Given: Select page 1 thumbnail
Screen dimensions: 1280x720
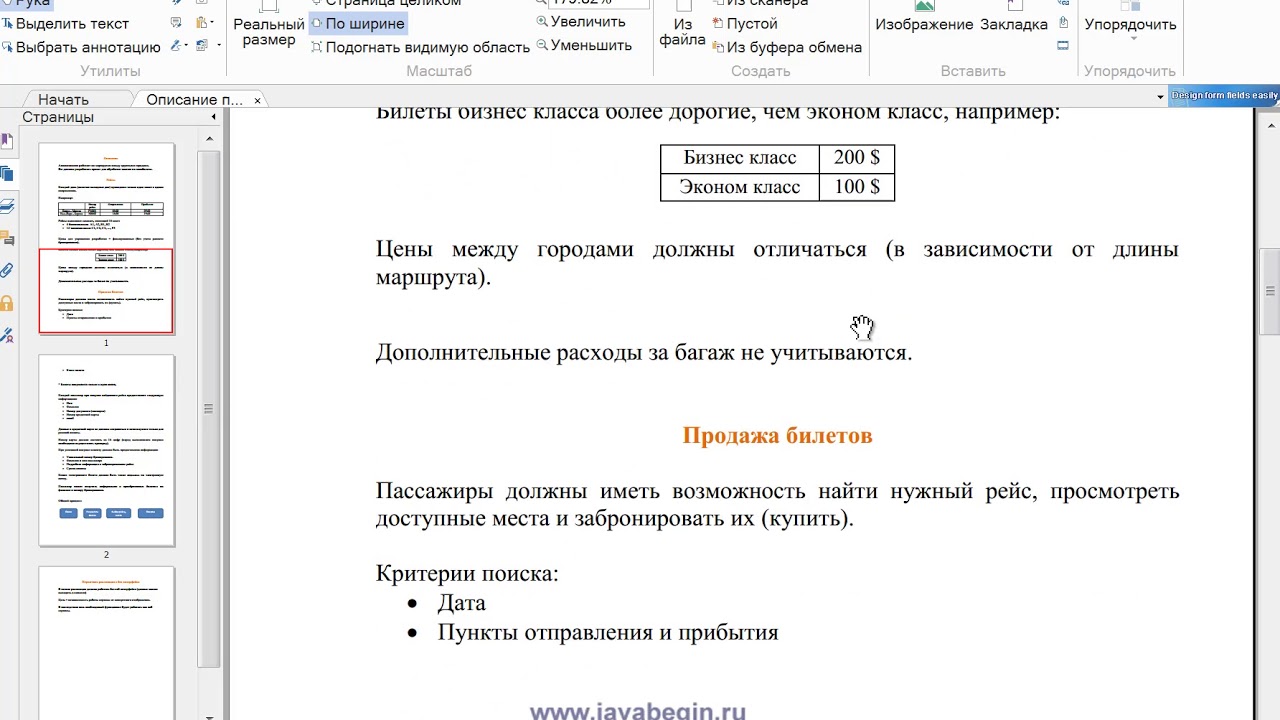Looking at the screenshot, I should click(x=106, y=238).
